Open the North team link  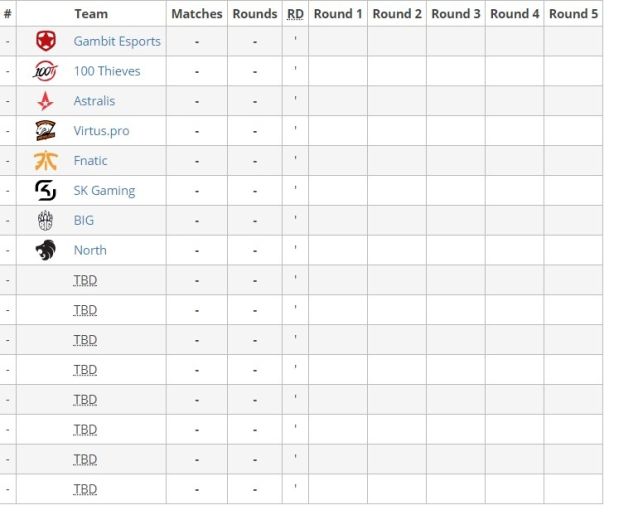[90, 250]
